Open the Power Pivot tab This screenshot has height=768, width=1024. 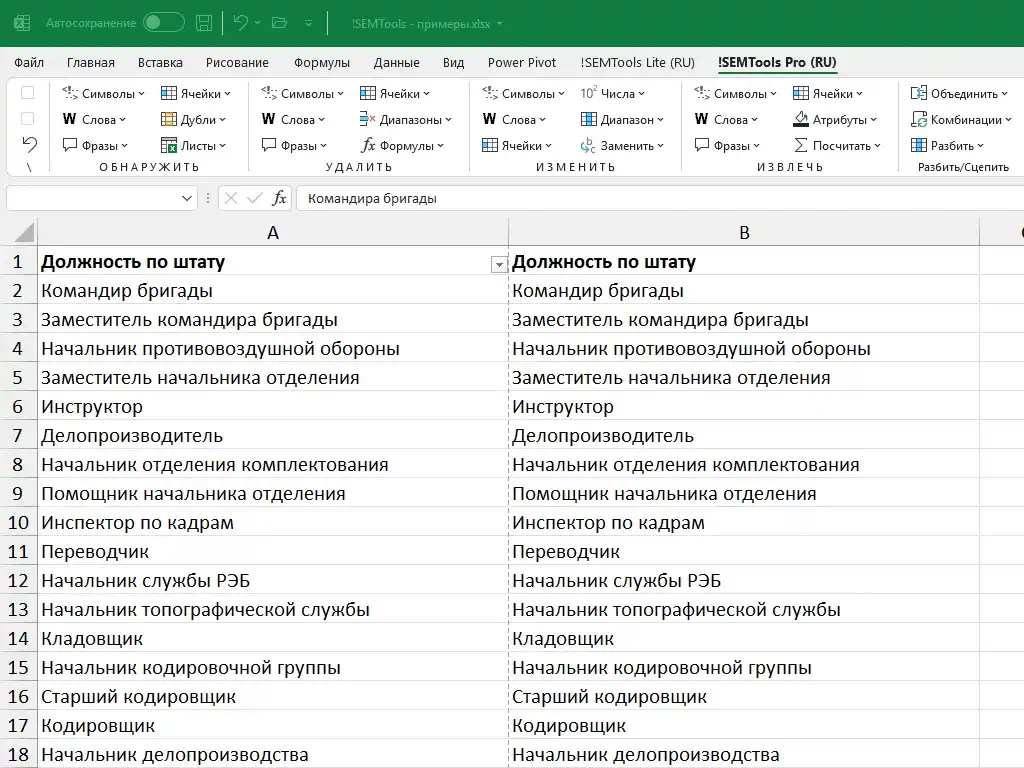(x=522, y=63)
